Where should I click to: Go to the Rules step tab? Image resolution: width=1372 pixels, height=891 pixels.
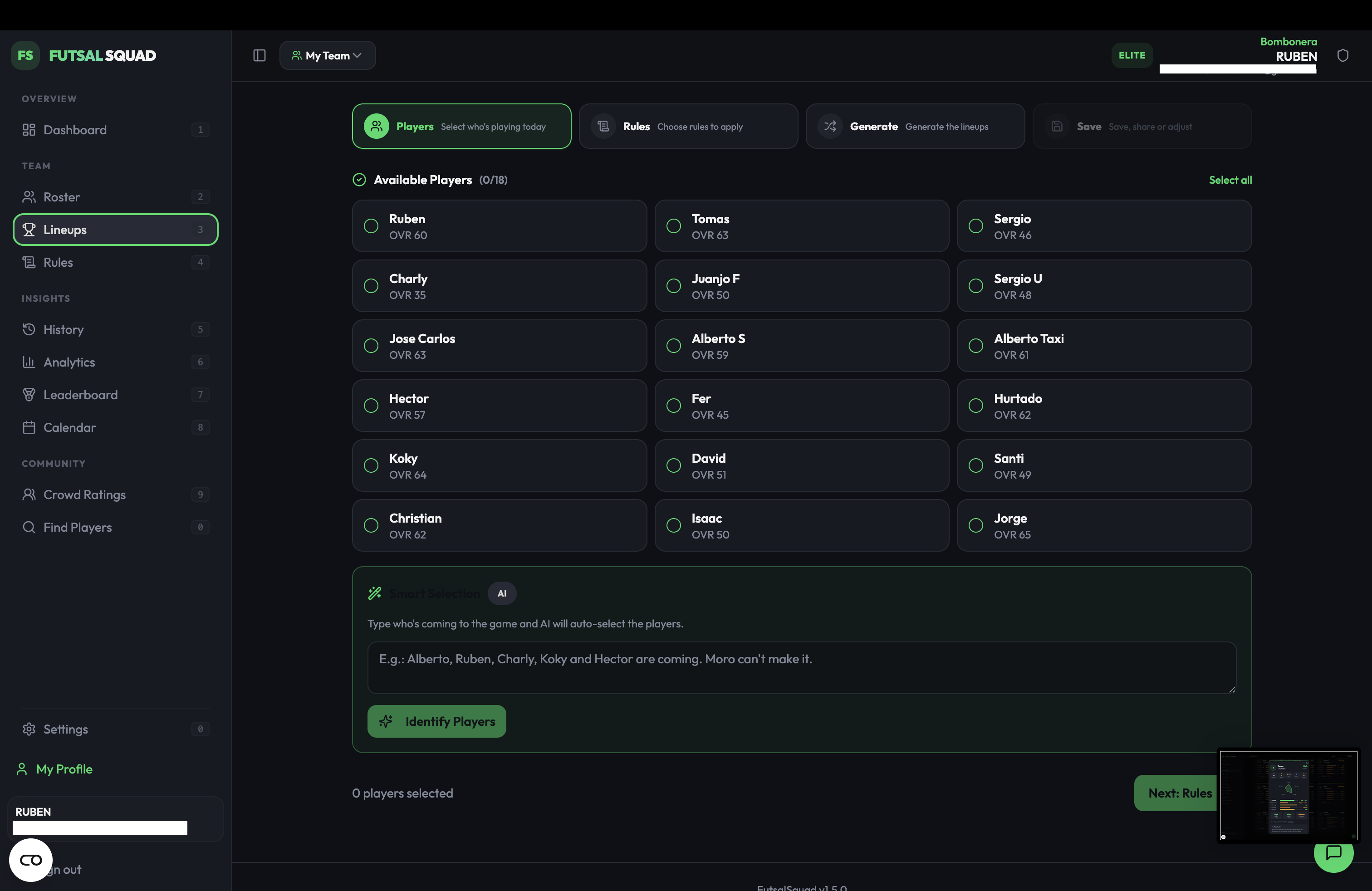(688, 126)
